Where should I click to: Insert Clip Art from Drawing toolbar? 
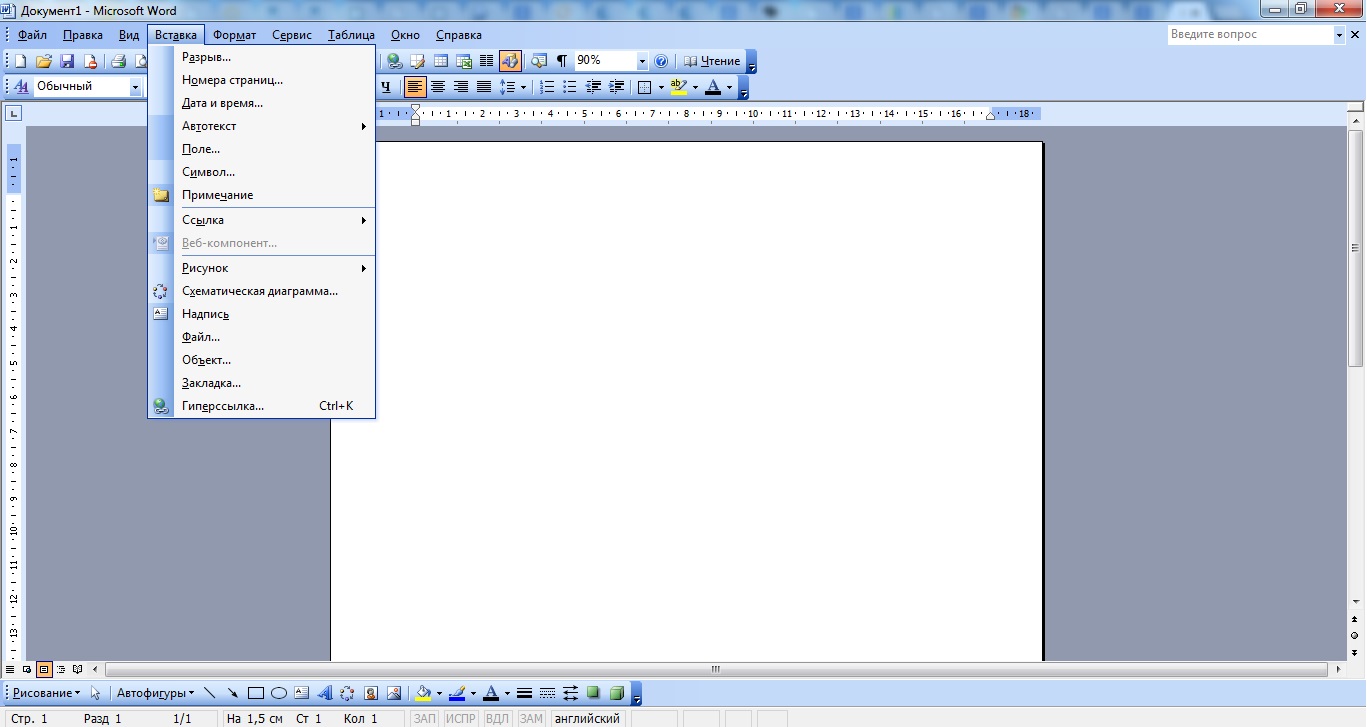pos(371,693)
